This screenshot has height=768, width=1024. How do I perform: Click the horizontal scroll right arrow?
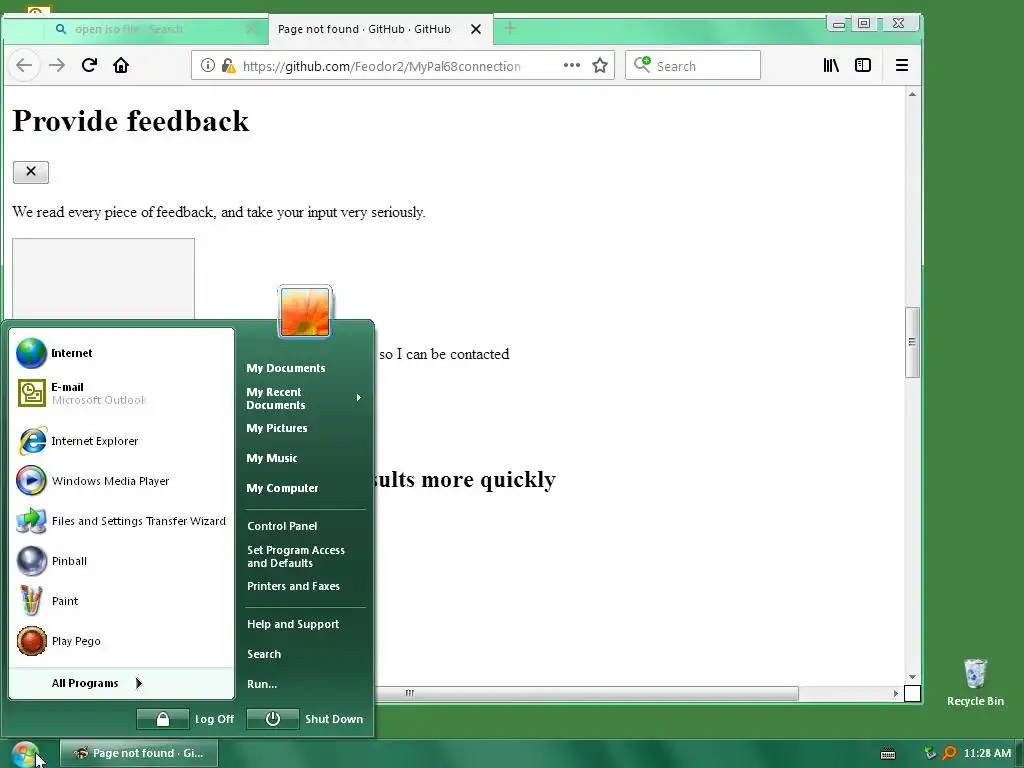(895, 693)
